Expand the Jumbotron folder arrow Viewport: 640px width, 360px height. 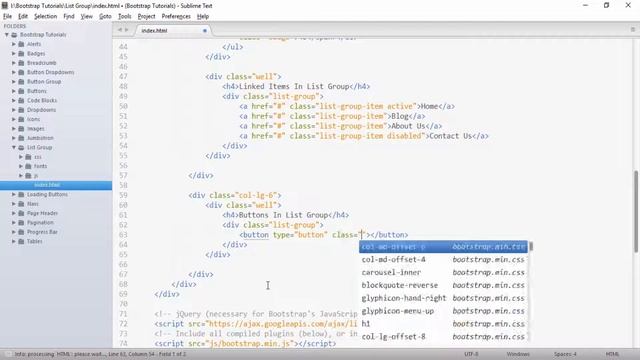[13, 138]
